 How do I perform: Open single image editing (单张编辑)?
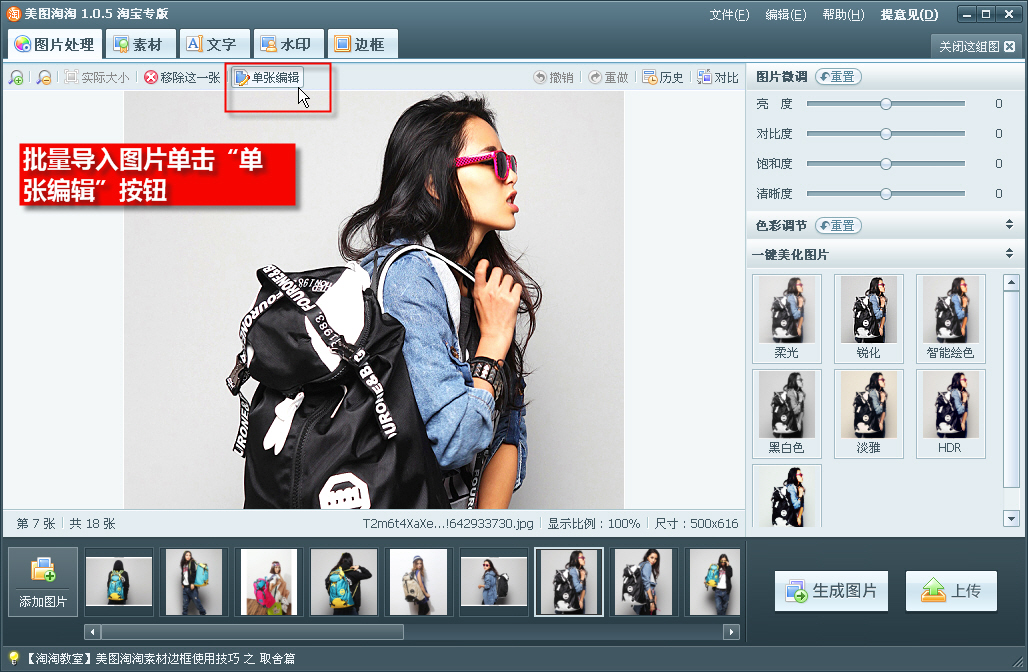coord(268,77)
